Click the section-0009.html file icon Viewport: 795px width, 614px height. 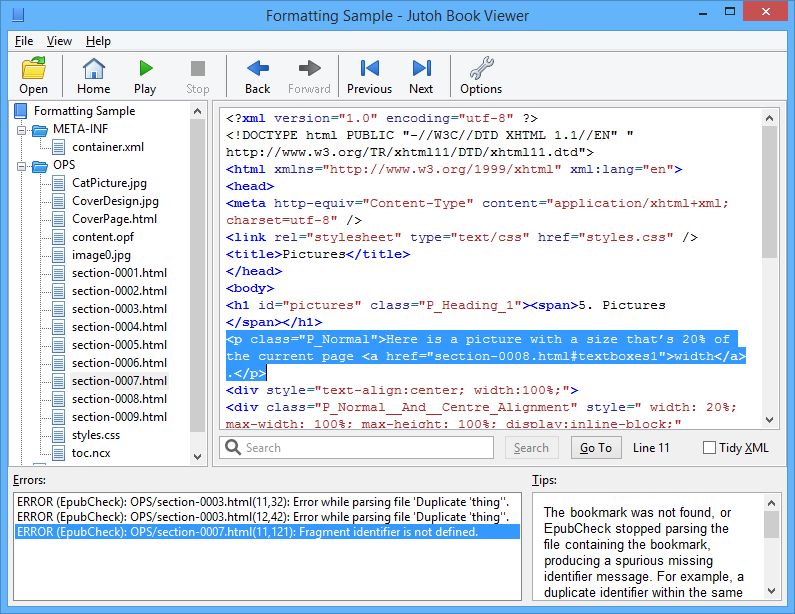[59, 417]
